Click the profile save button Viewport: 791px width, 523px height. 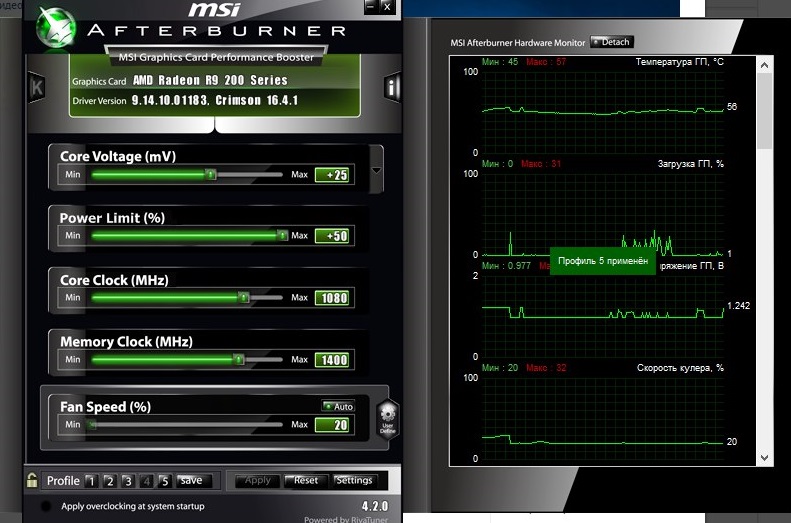coord(192,481)
